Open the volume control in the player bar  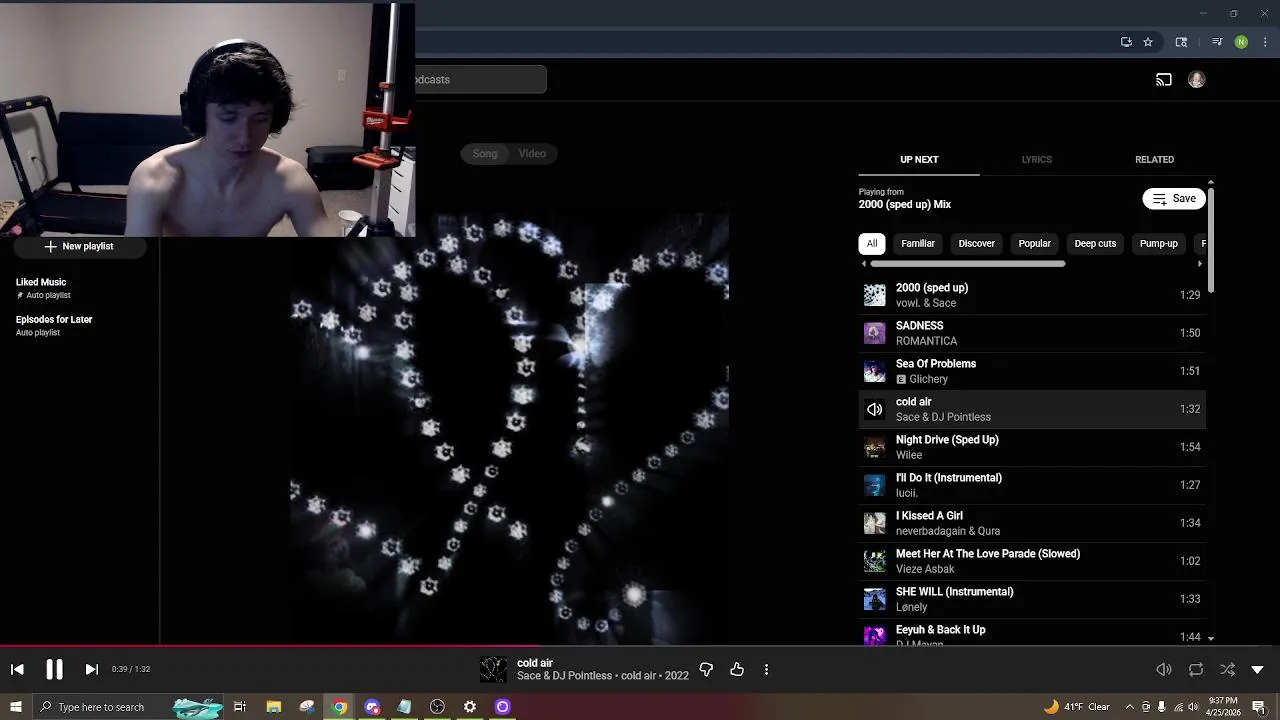pyautogui.click(x=1164, y=669)
